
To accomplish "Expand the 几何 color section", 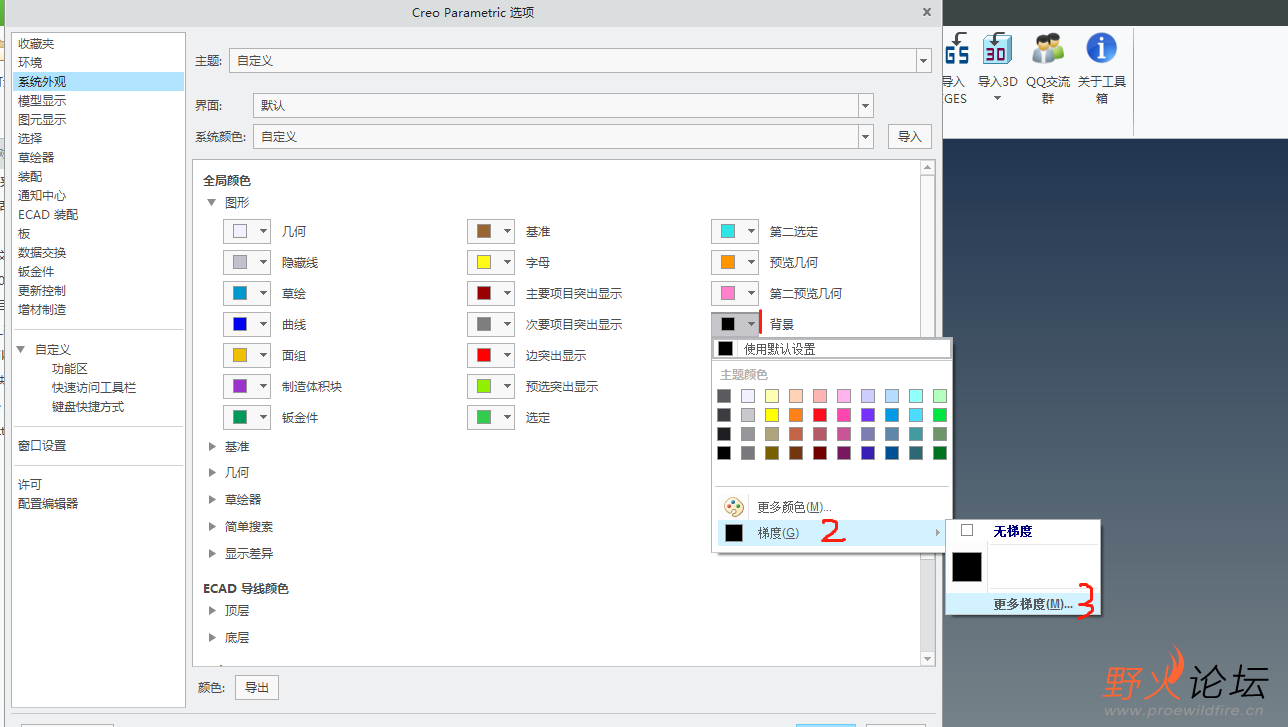I will (x=212, y=472).
